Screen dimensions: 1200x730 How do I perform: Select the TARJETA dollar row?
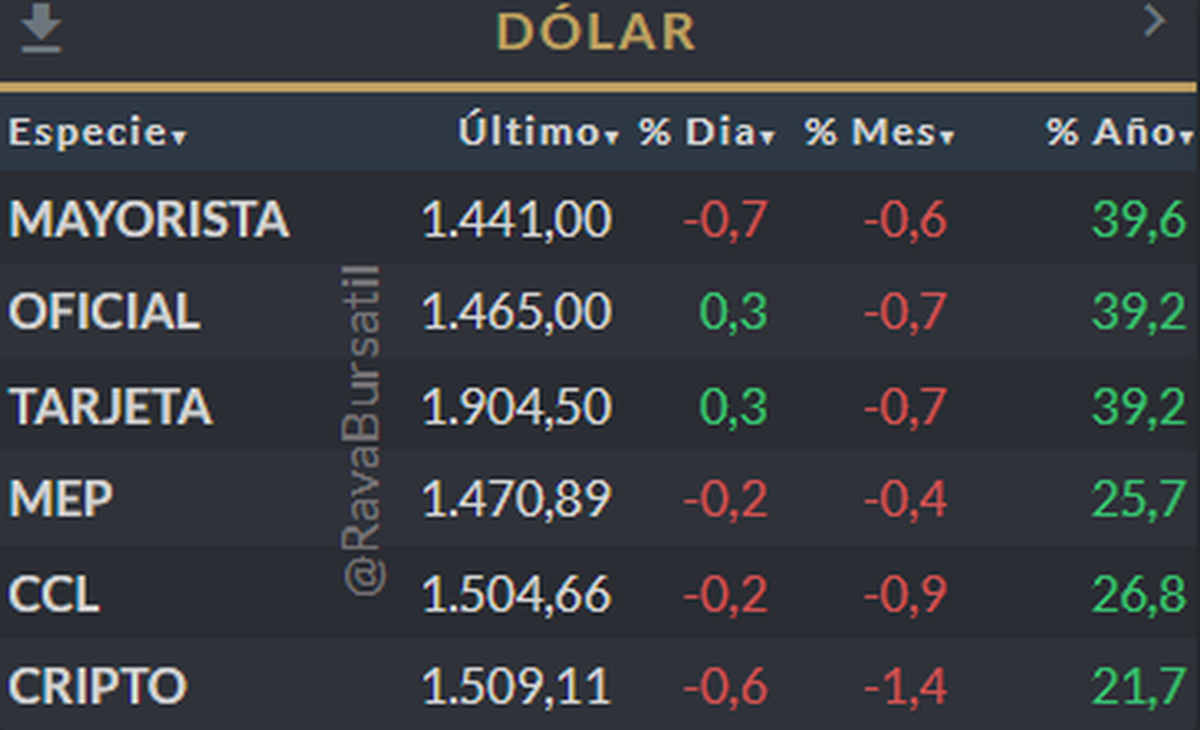110,406
